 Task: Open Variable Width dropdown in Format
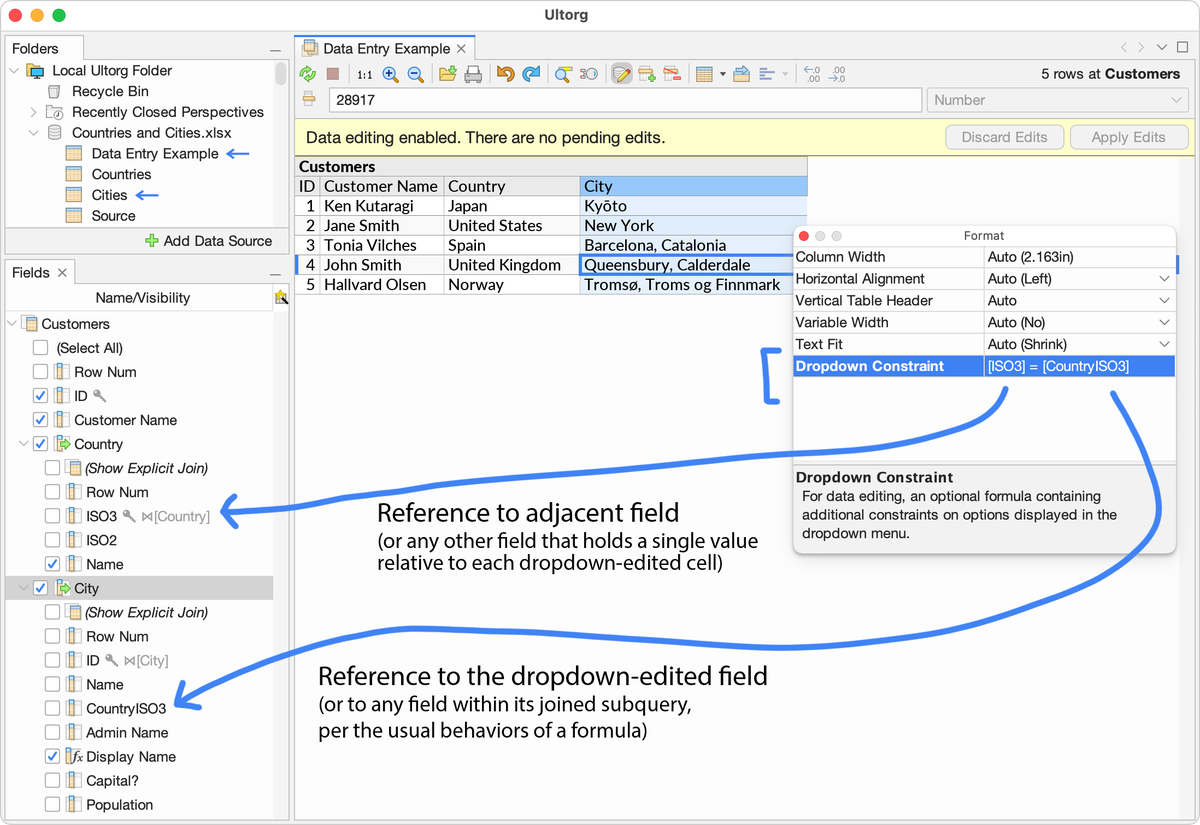(x=1165, y=323)
